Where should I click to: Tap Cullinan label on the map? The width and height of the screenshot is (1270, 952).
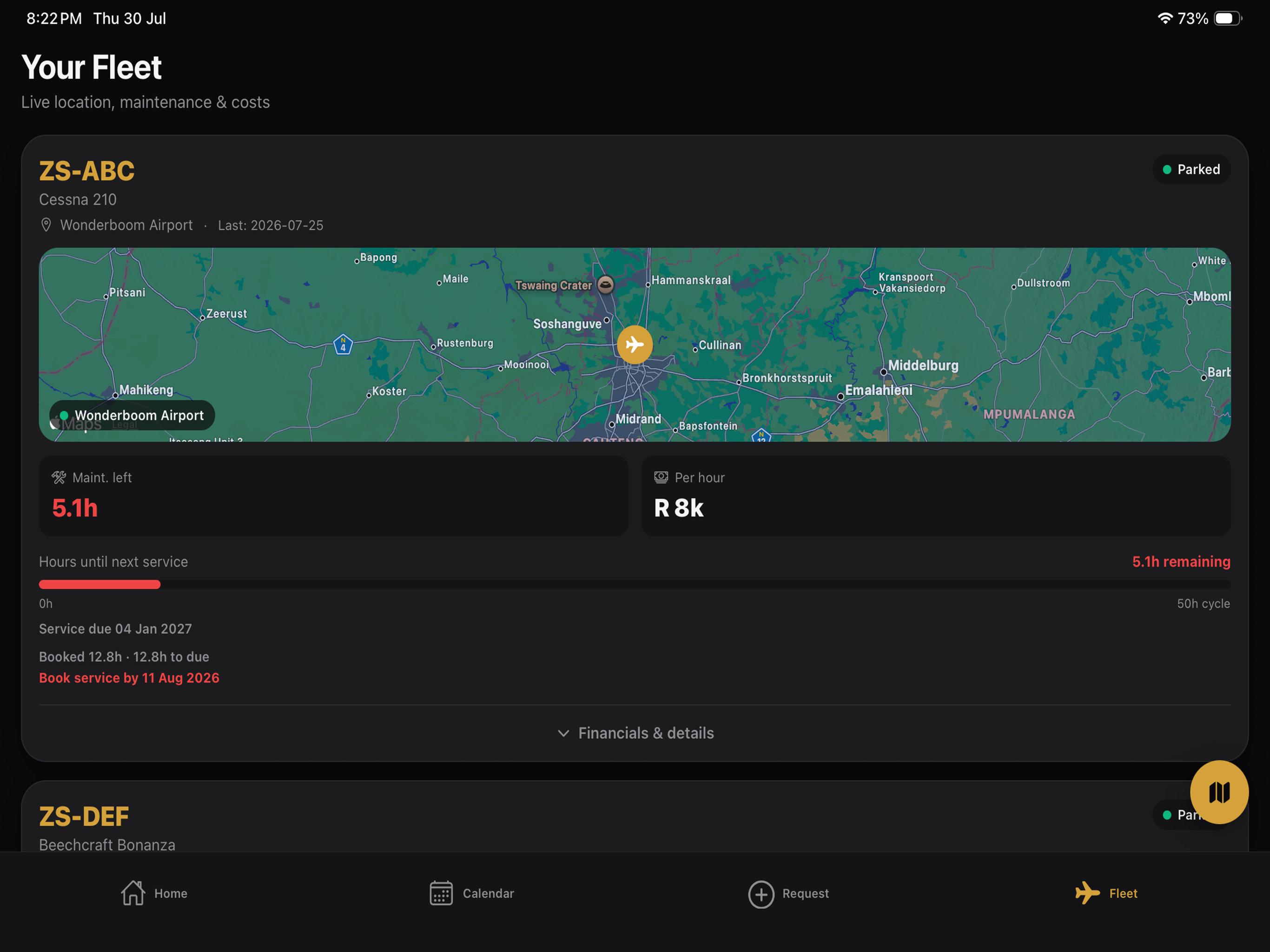[720, 345]
